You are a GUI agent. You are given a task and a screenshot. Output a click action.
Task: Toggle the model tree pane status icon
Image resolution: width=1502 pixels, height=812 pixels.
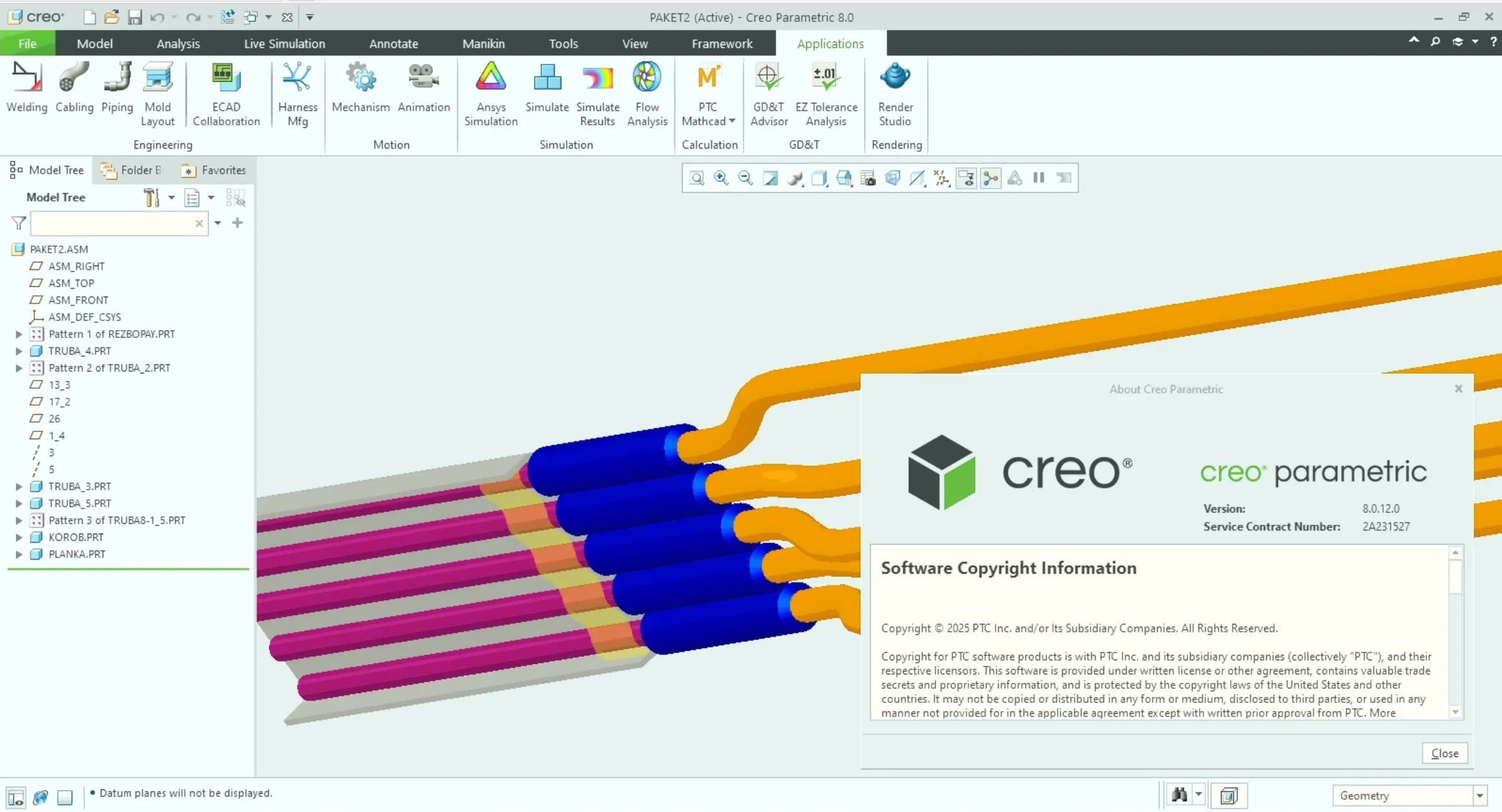[16, 797]
